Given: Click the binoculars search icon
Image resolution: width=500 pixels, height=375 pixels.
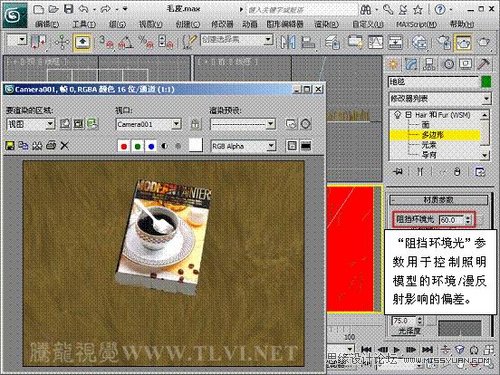Looking at the screenshot, I should click(x=365, y=10).
